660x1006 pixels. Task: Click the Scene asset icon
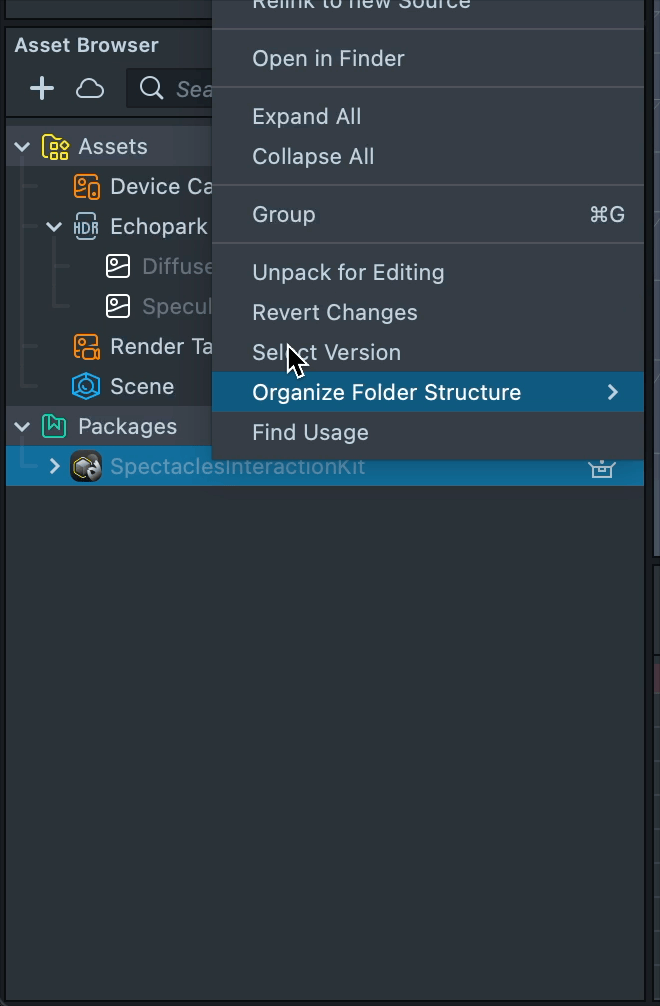[87, 387]
